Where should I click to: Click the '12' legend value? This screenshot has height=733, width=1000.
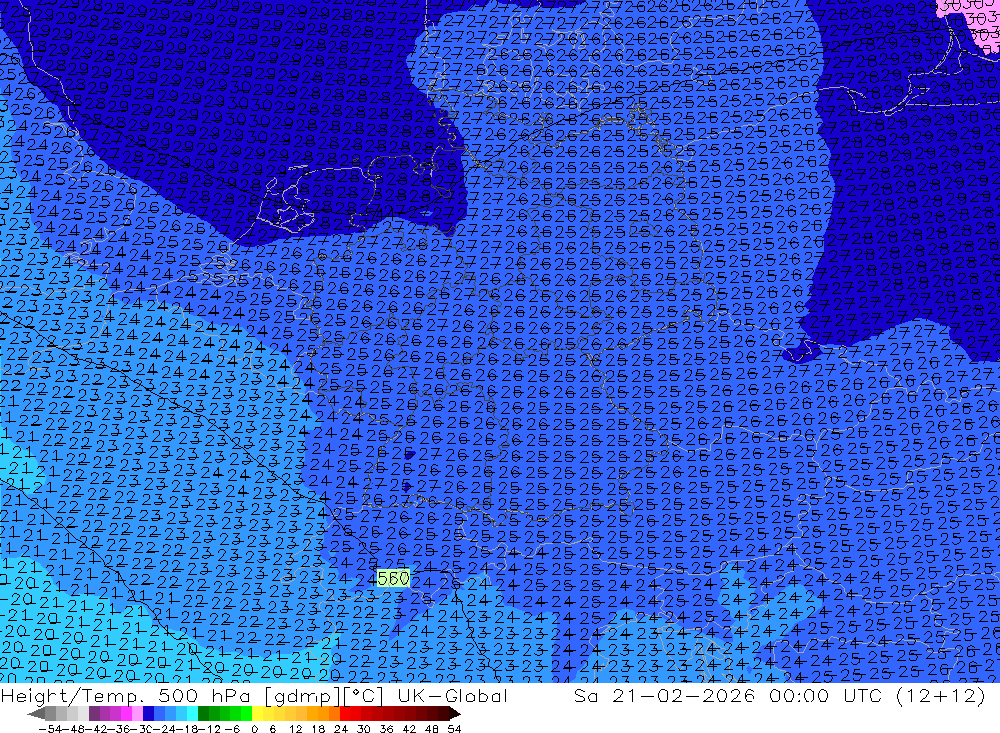[x=296, y=729]
